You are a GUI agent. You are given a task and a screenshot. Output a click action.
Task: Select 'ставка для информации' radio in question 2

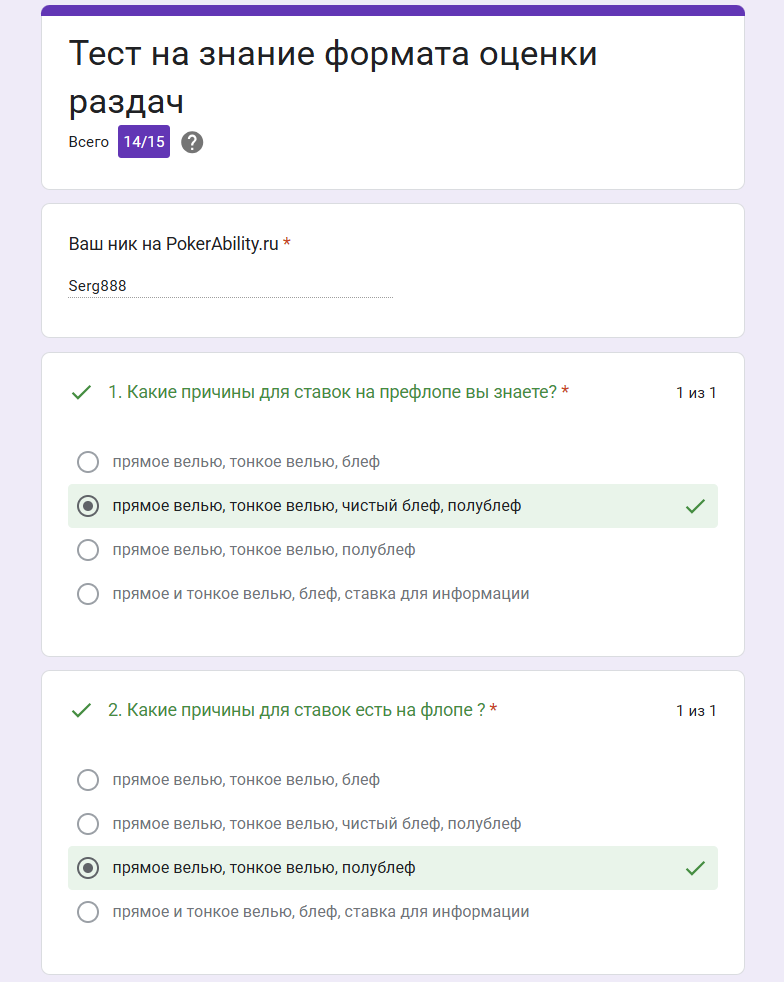tap(88, 912)
